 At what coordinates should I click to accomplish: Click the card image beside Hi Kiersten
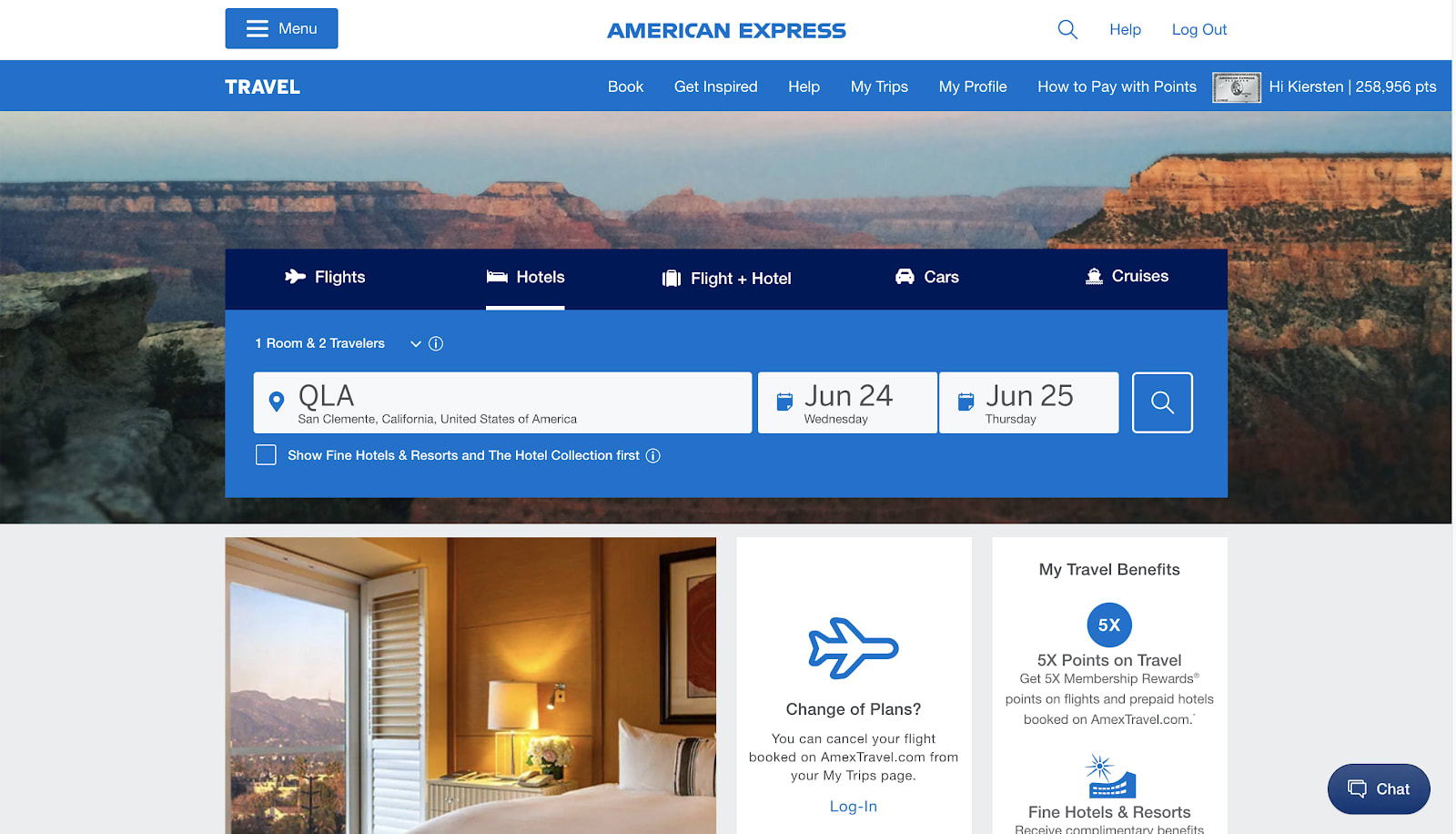coord(1237,87)
